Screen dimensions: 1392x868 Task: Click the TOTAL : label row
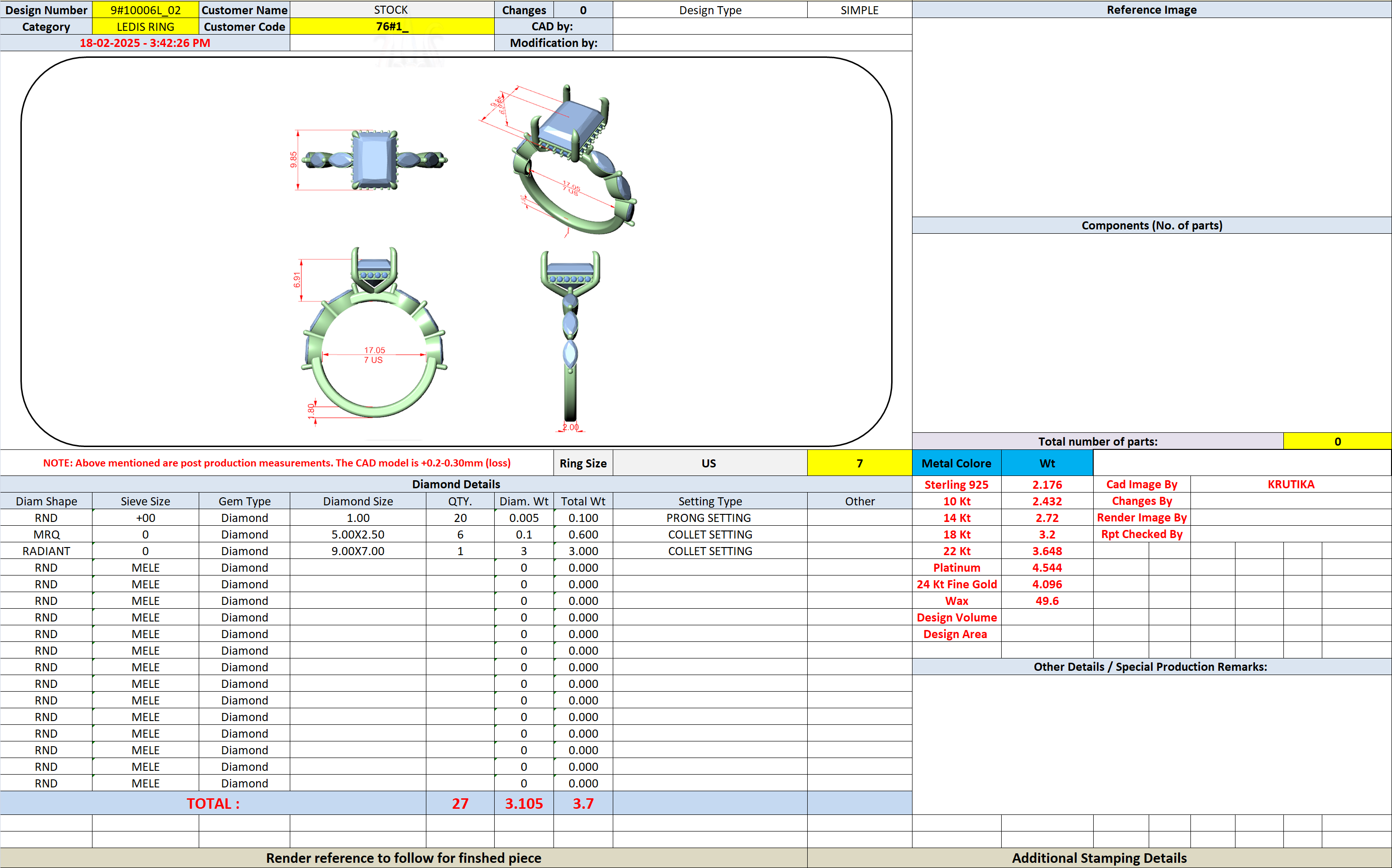click(x=213, y=803)
